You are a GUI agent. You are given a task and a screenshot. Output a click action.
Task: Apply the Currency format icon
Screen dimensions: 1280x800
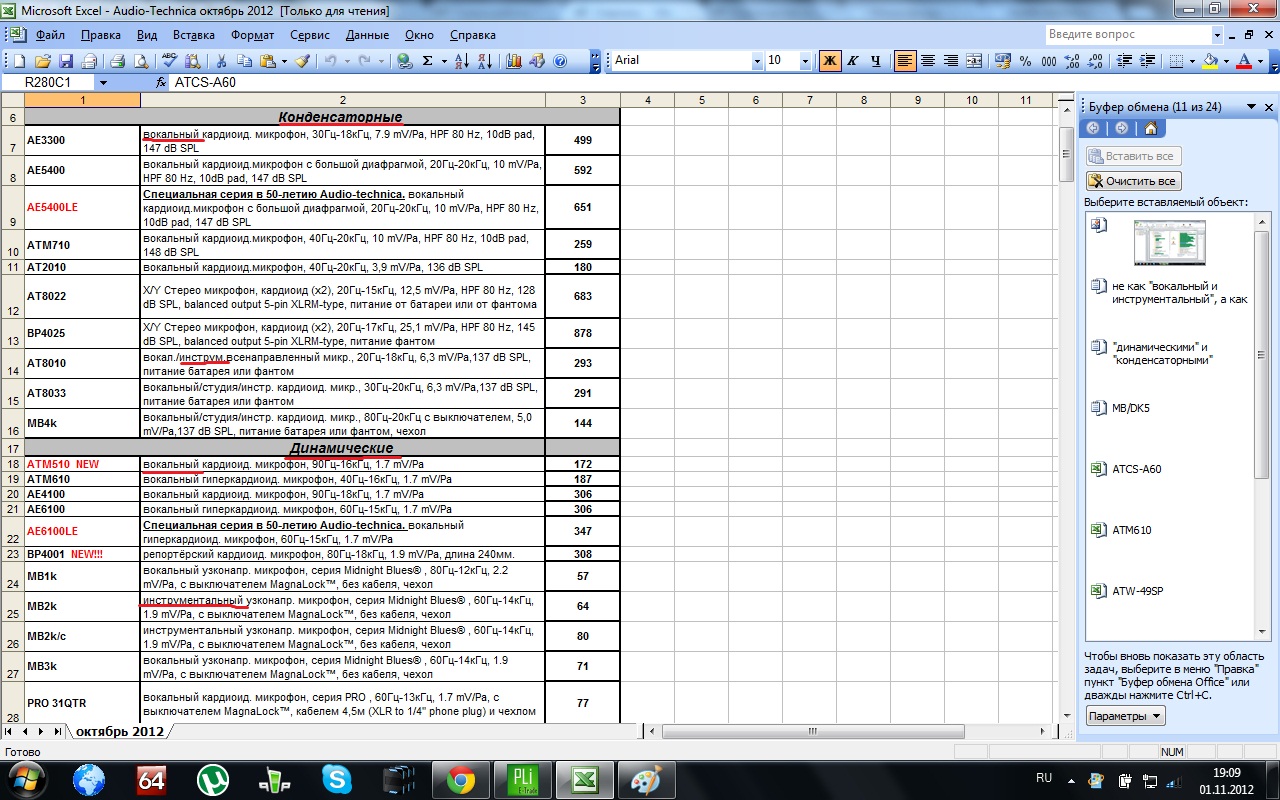[1002, 61]
